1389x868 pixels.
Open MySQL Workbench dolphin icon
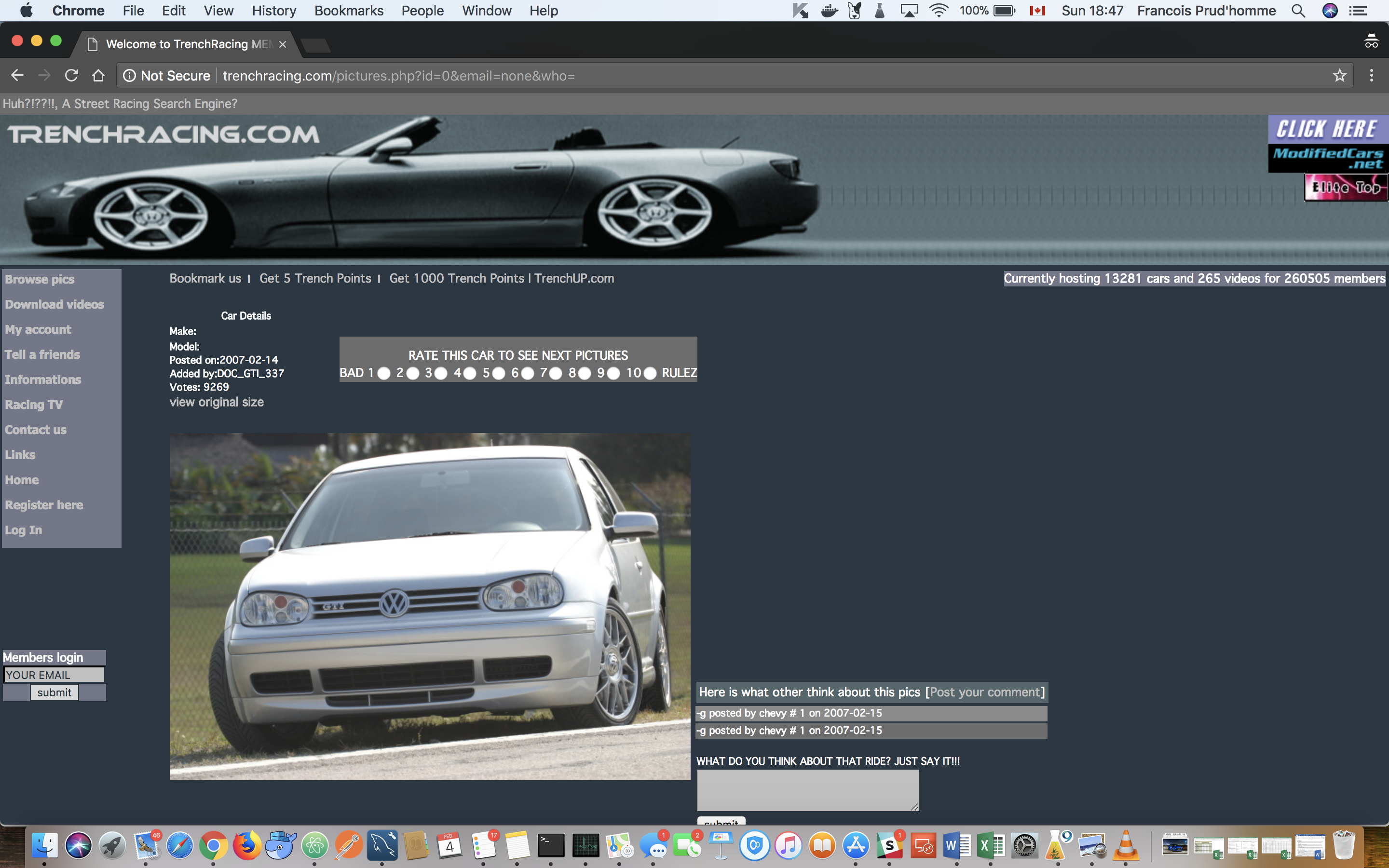[382, 845]
